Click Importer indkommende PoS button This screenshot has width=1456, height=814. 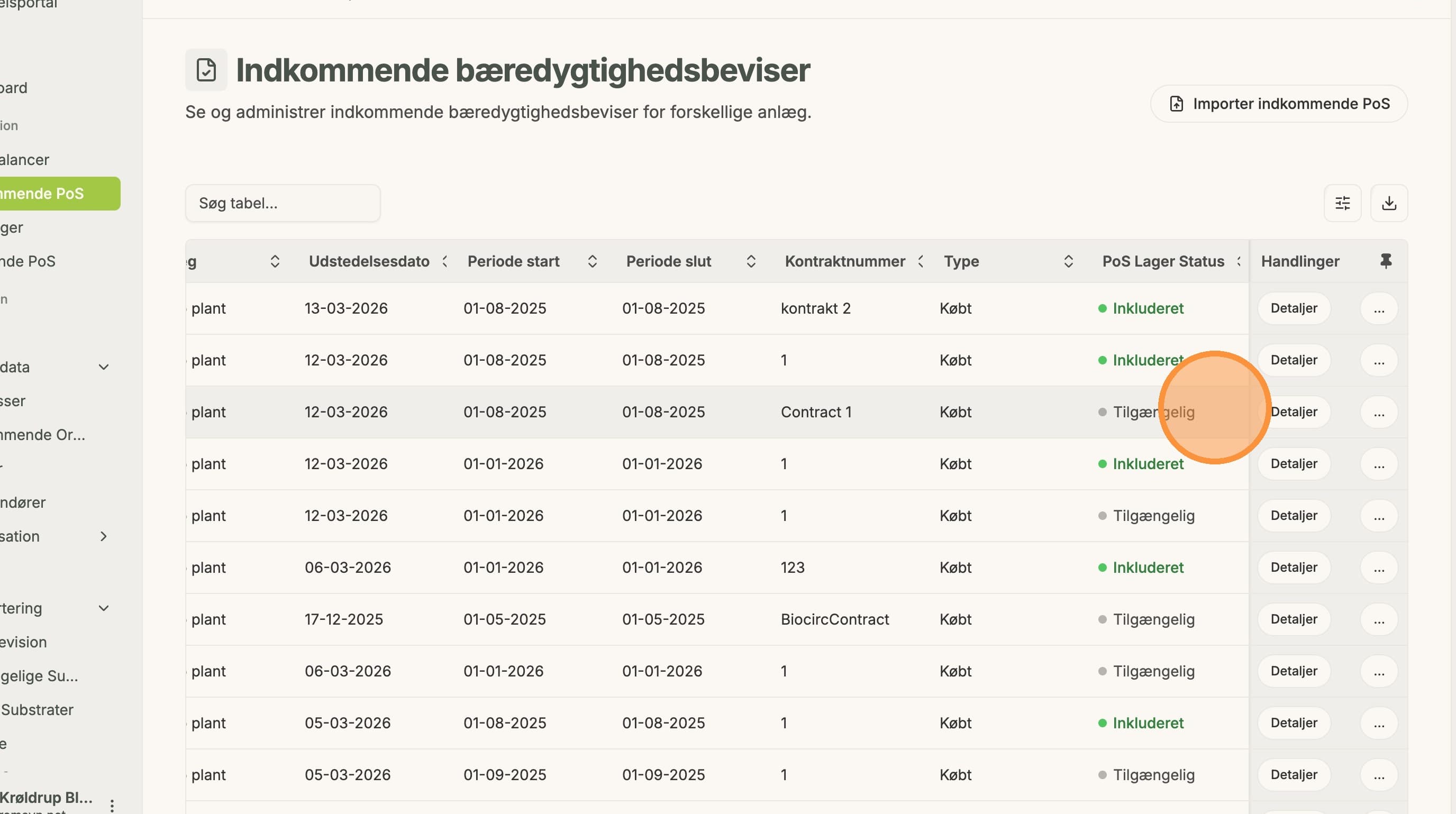coord(1279,104)
